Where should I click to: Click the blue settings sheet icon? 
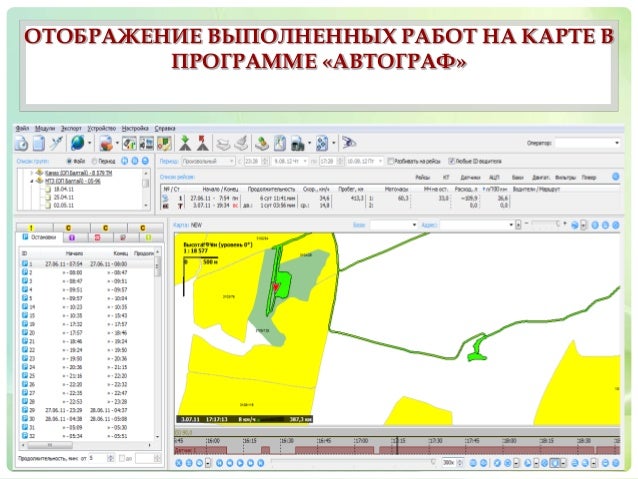coord(322,143)
